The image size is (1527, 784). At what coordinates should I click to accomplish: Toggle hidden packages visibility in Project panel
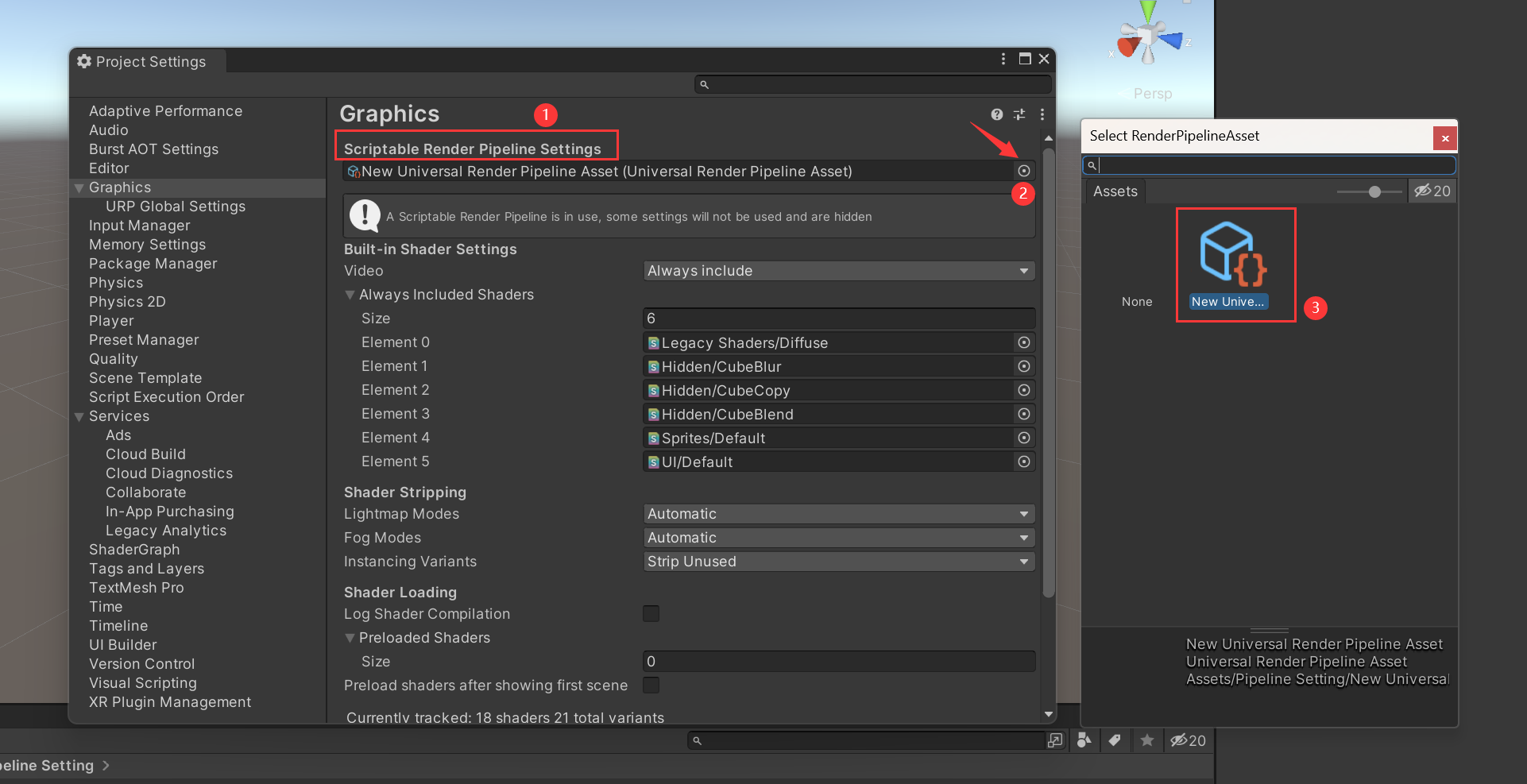pyautogui.click(x=1188, y=740)
